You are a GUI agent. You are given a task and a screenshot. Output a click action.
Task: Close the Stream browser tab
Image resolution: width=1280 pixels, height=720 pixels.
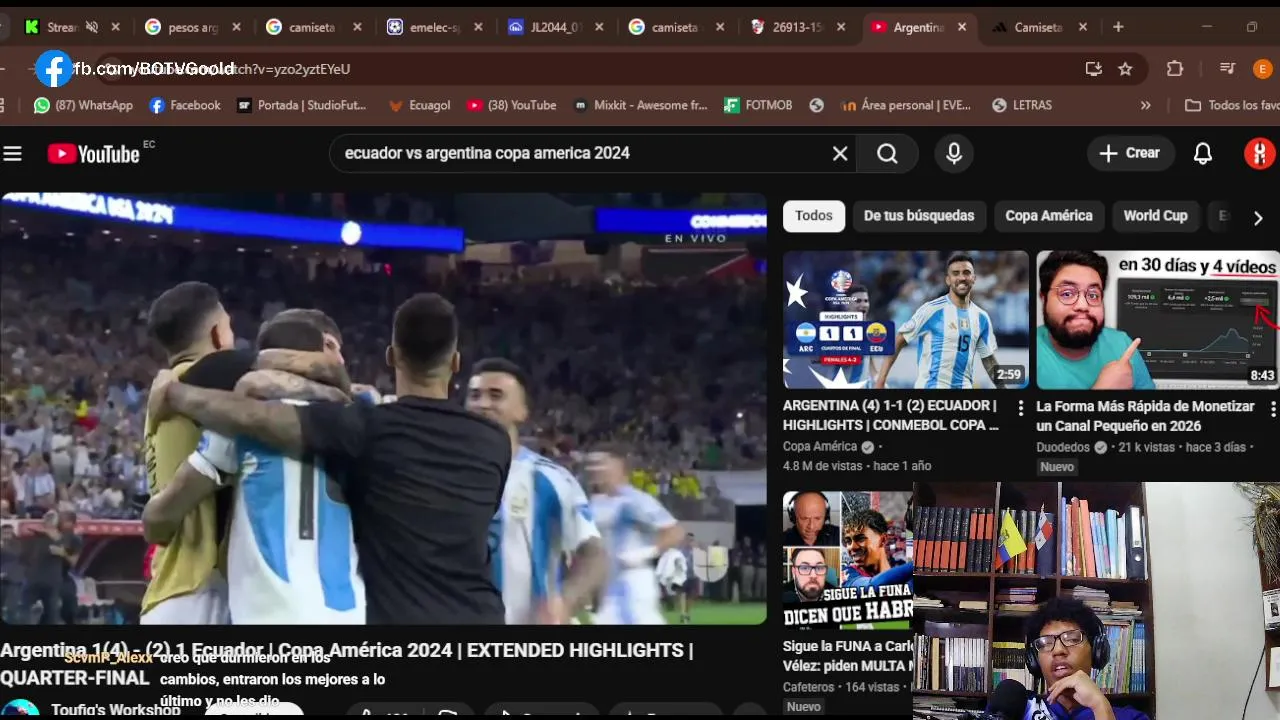pyautogui.click(x=116, y=27)
